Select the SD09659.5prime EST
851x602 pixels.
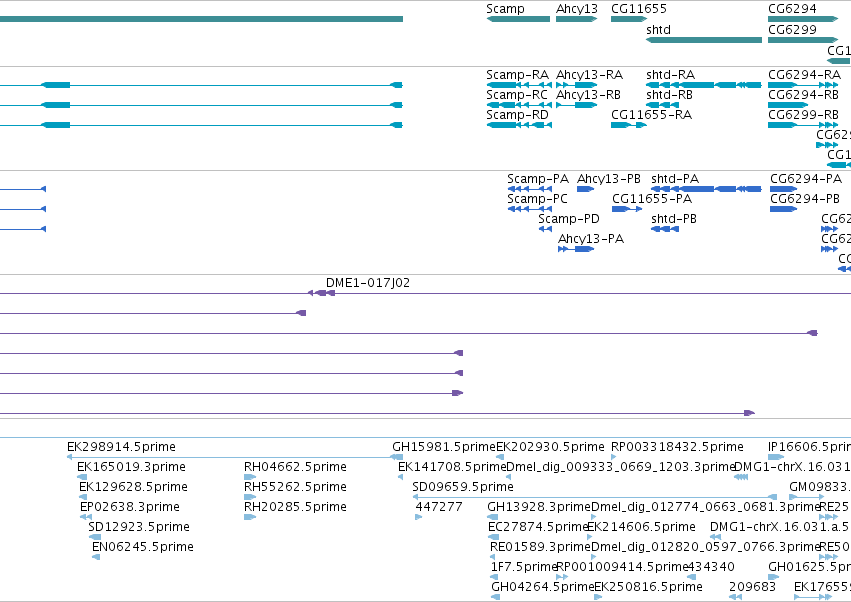[594, 497]
